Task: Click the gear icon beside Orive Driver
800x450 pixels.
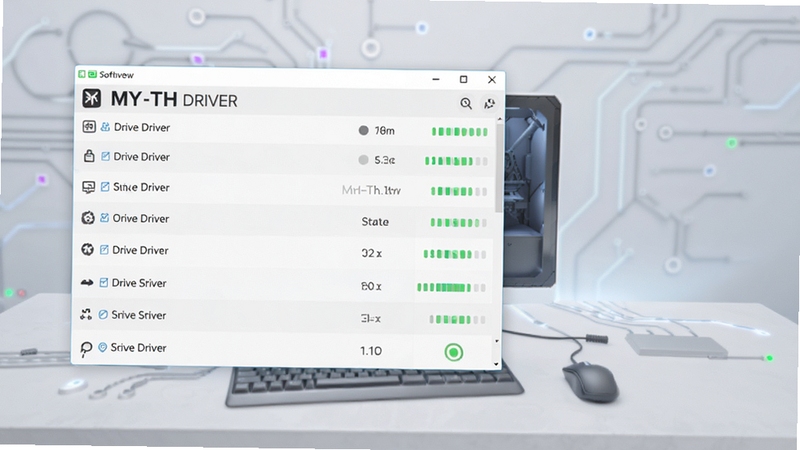Action: tap(88, 218)
